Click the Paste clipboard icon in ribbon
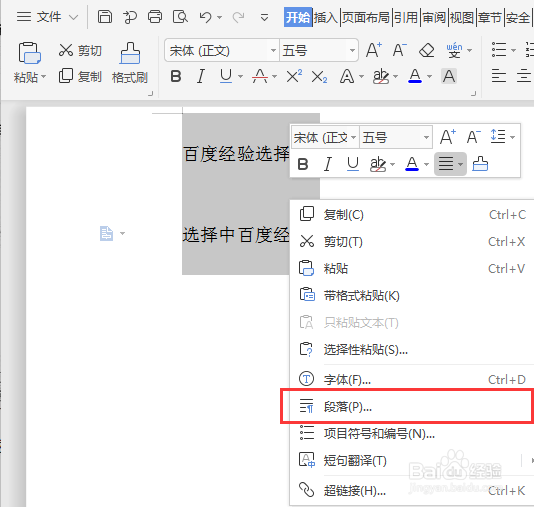 point(30,53)
